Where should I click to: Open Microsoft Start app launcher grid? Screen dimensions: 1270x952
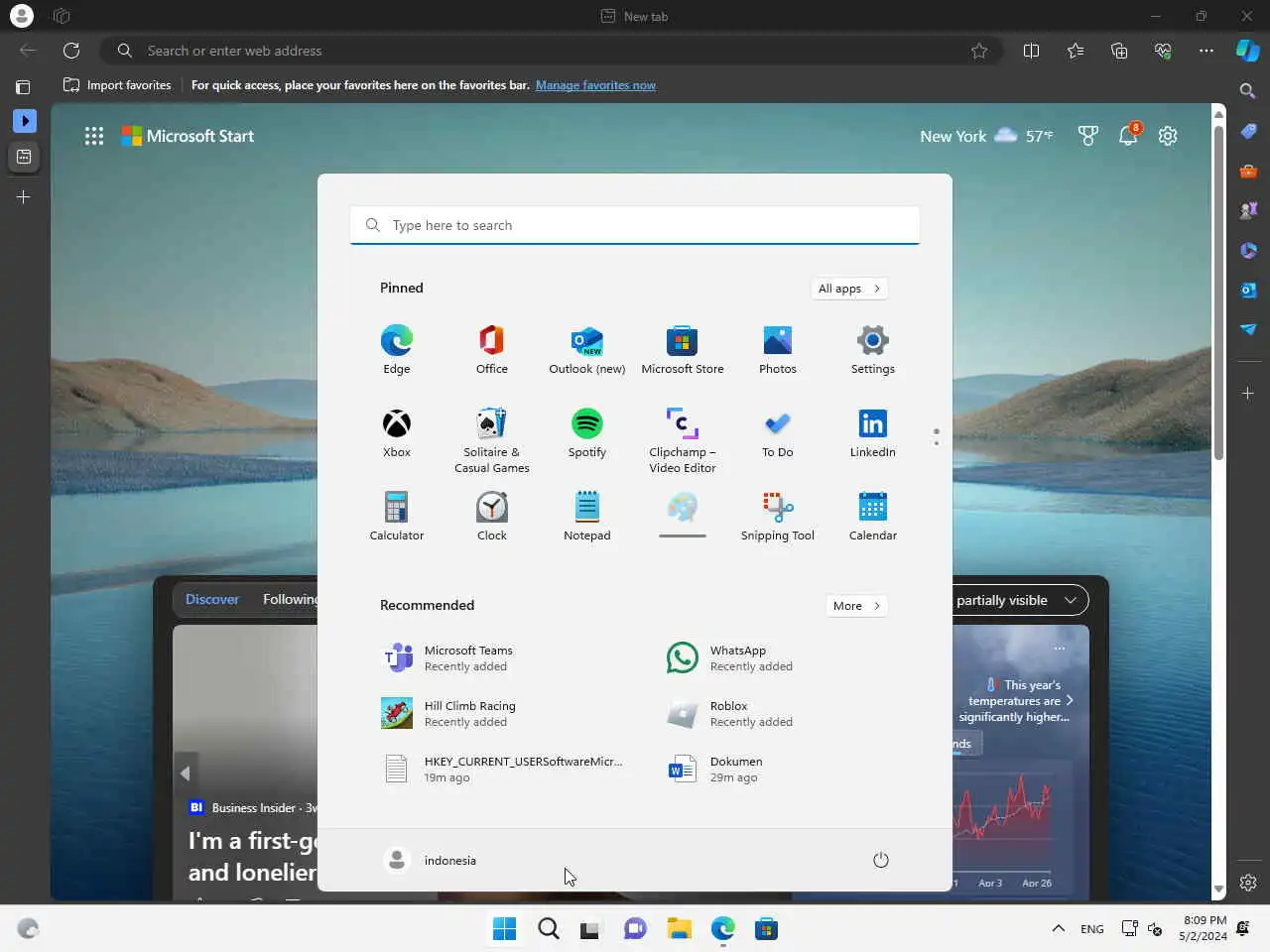[x=94, y=136]
